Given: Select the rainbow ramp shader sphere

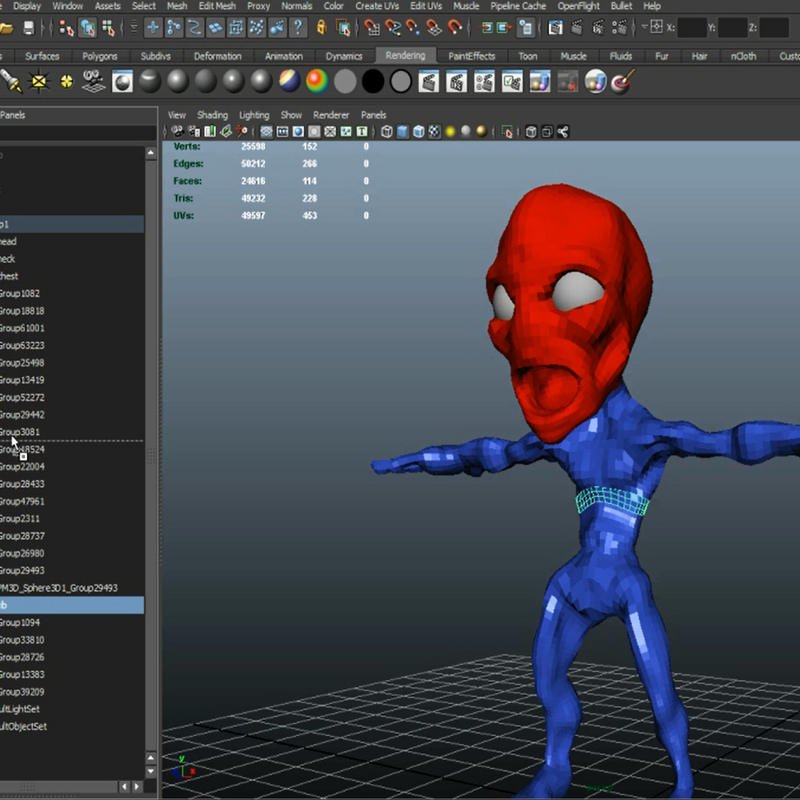Looking at the screenshot, I should click(317, 82).
